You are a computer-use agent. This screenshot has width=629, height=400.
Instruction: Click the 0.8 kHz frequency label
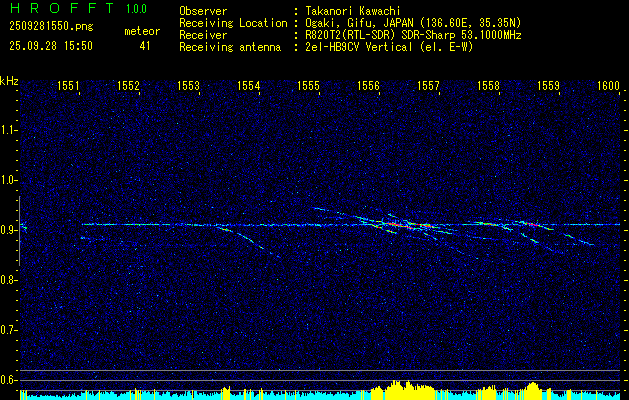point(8,280)
